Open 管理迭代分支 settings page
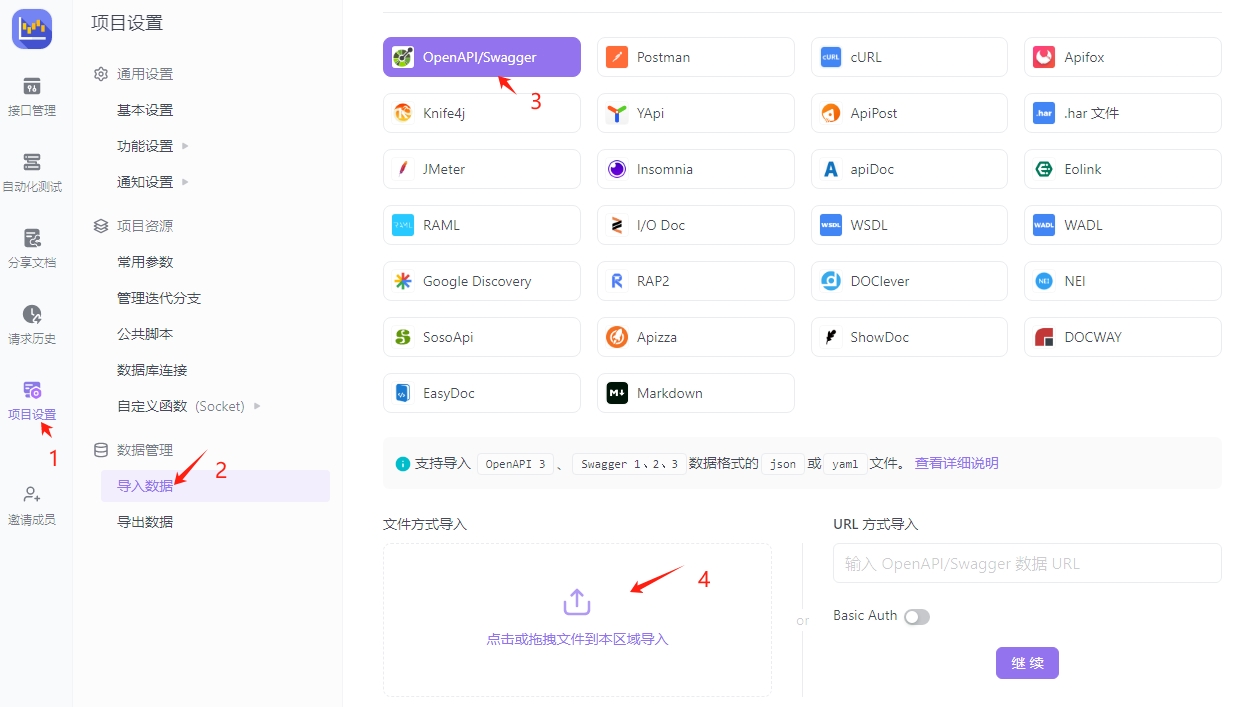The image size is (1235, 707). tap(159, 298)
